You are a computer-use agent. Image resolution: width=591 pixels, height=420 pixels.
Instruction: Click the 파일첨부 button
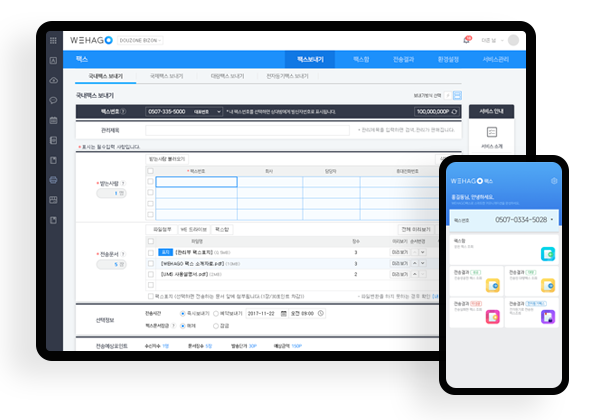[162, 229]
